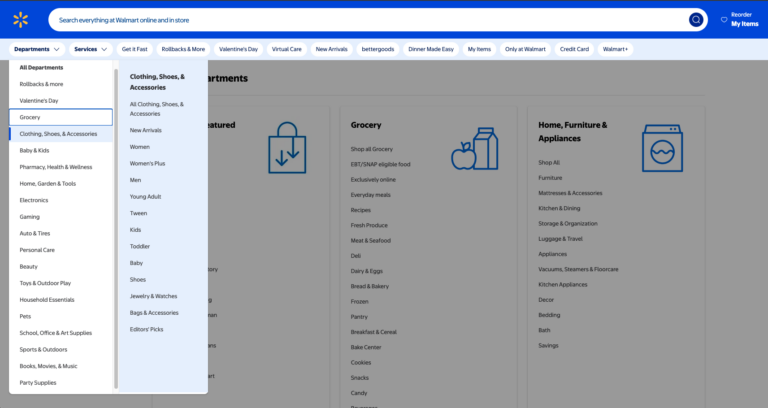Screen dimensions: 768x408
Task: Click the Reorder heart icon
Action: (723, 20)
